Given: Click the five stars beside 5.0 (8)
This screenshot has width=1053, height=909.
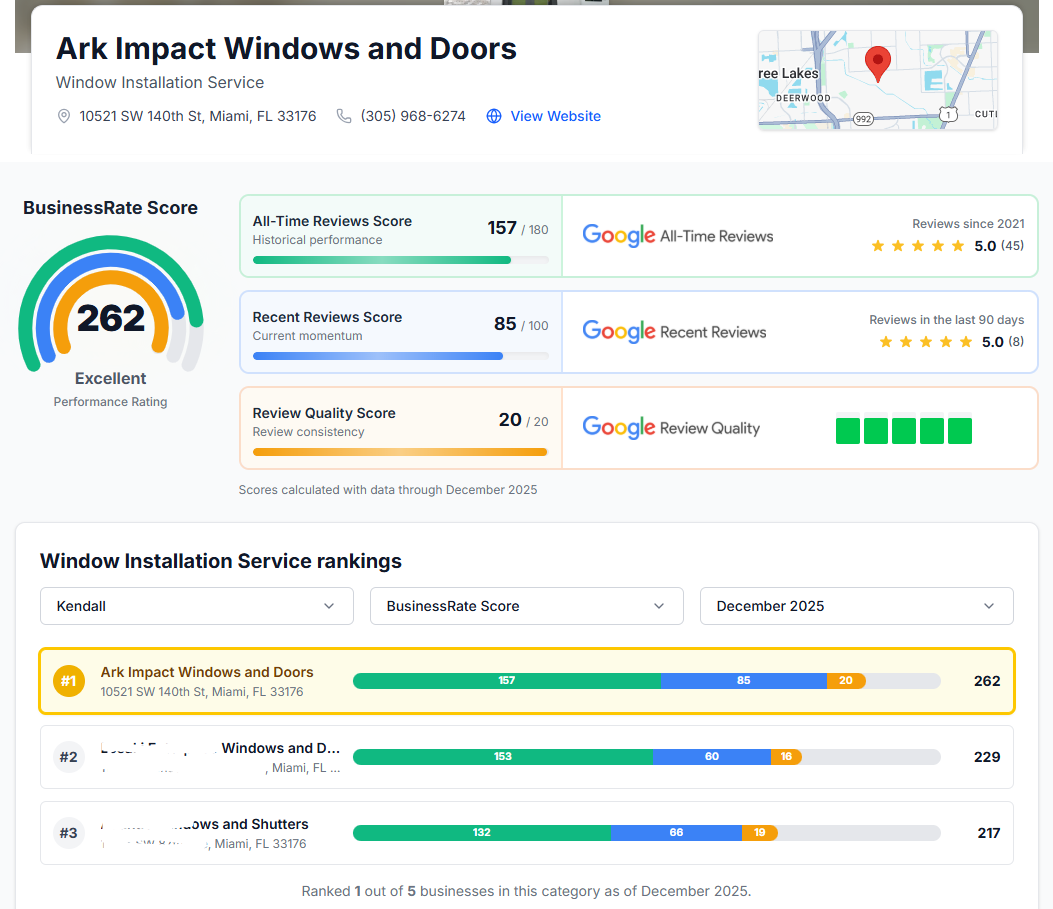Looking at the screenshot, I should click(x=925, y=342).
